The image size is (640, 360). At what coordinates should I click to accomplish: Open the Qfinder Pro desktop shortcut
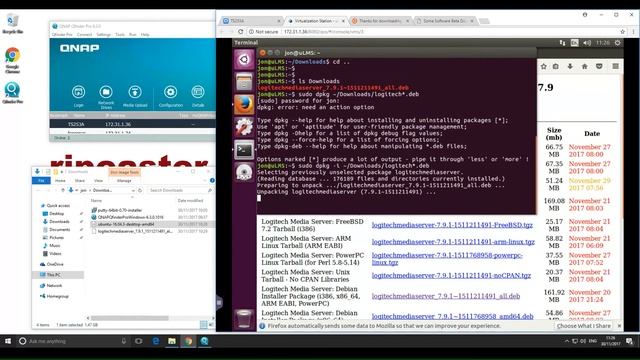13,93
